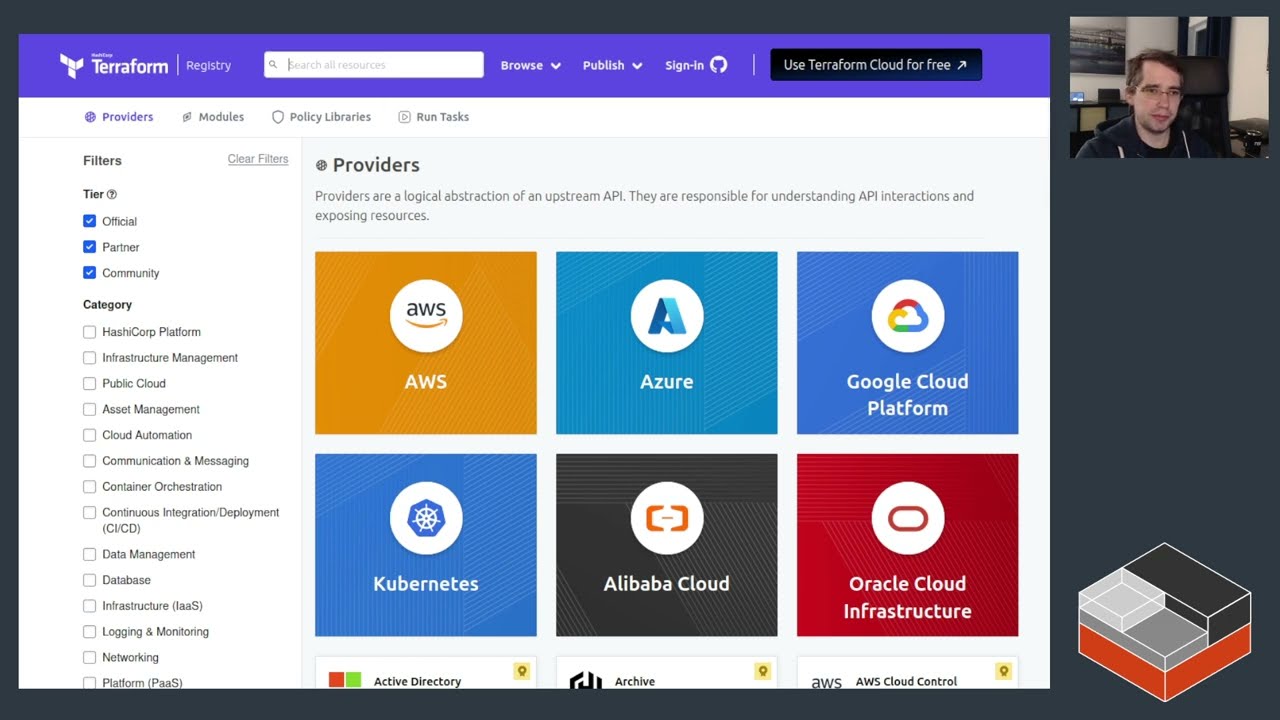Click the Archive HashiCorp logo
The width and height of the screenshot is (1280, 720).
pyautogui.click(x=586, y=680)
